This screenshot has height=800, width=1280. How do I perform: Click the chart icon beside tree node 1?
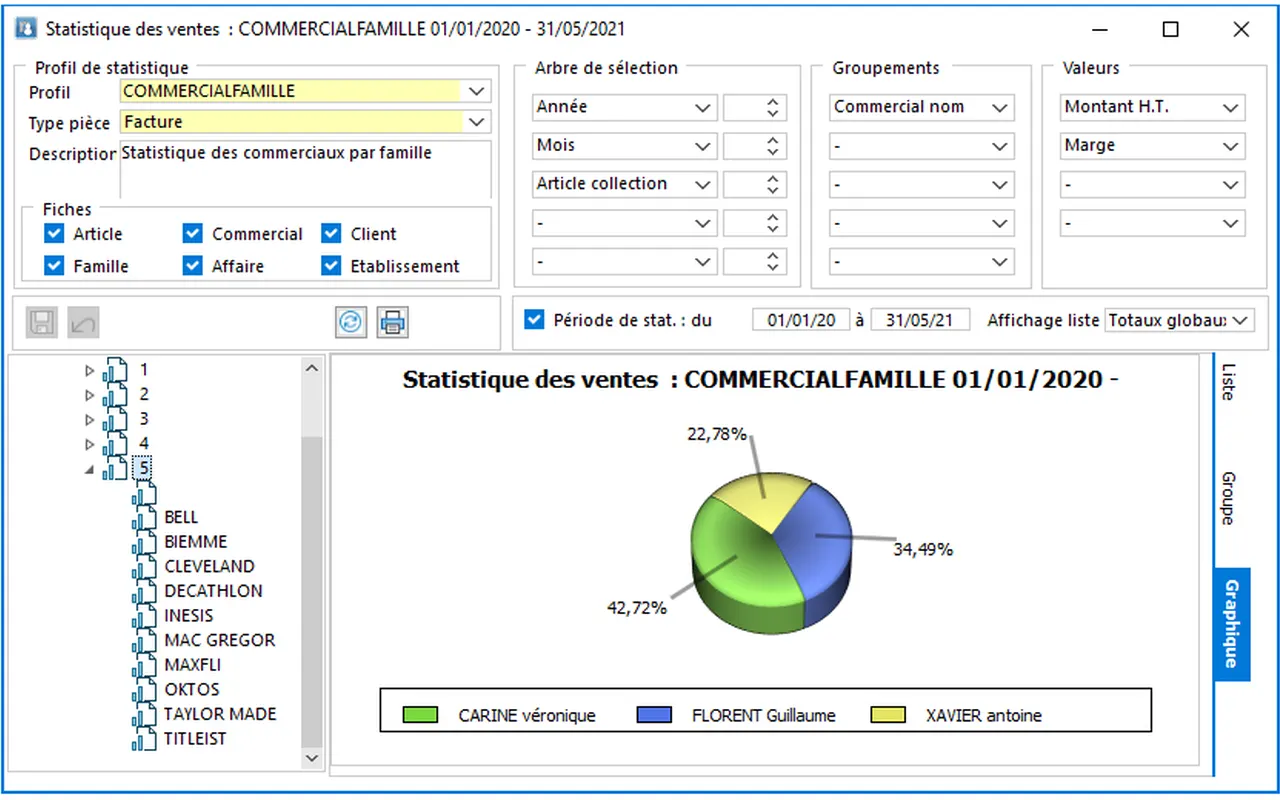coord(116,370)
